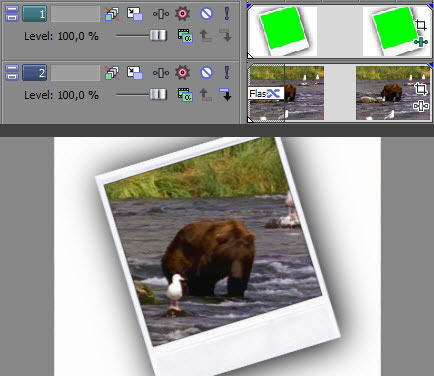Make track 2 compositing parent arrow
434x376 pixels.
[x=205, y=95]
